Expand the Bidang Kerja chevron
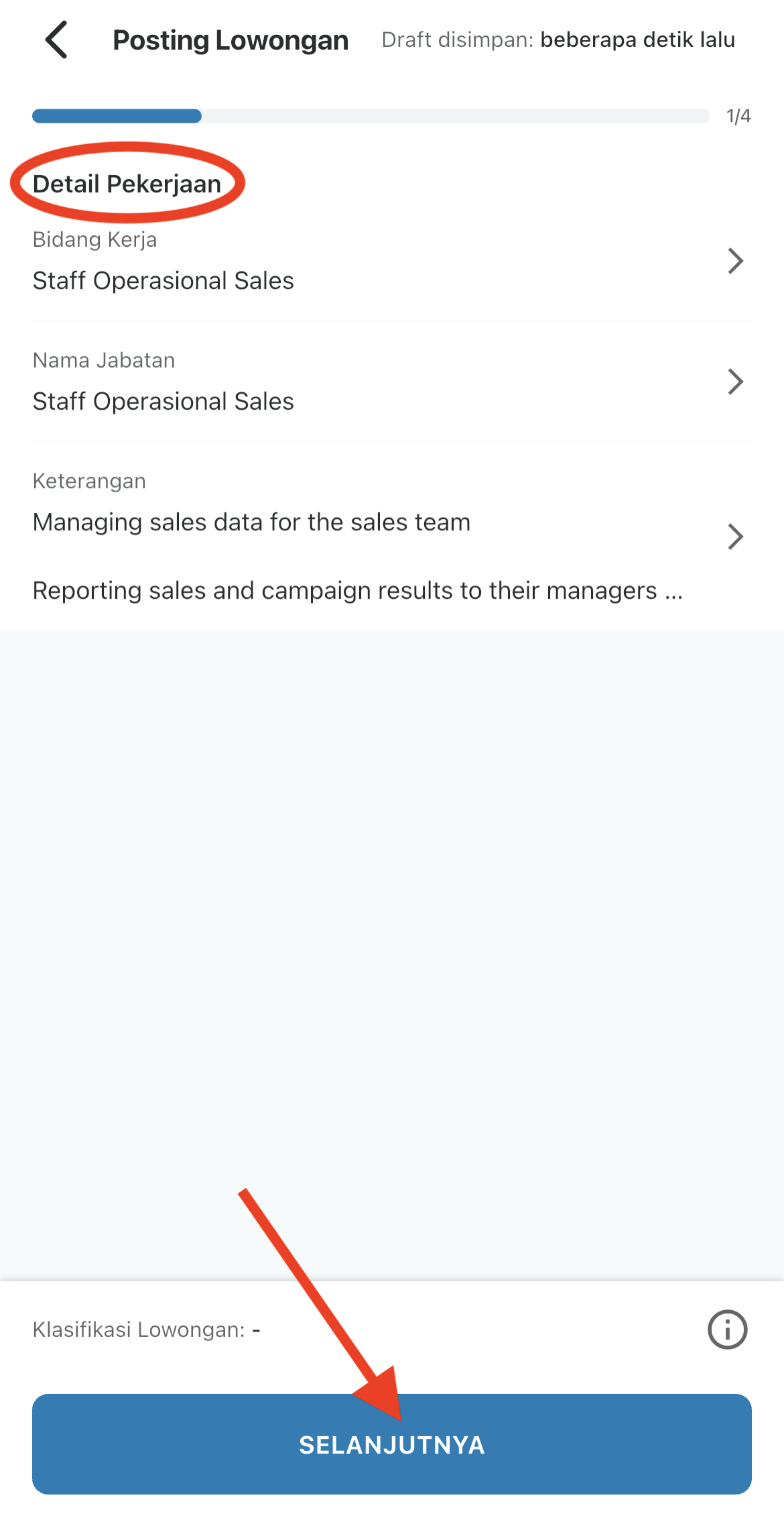Viewport: 784px width, 1518px height. tap(735, 261)
